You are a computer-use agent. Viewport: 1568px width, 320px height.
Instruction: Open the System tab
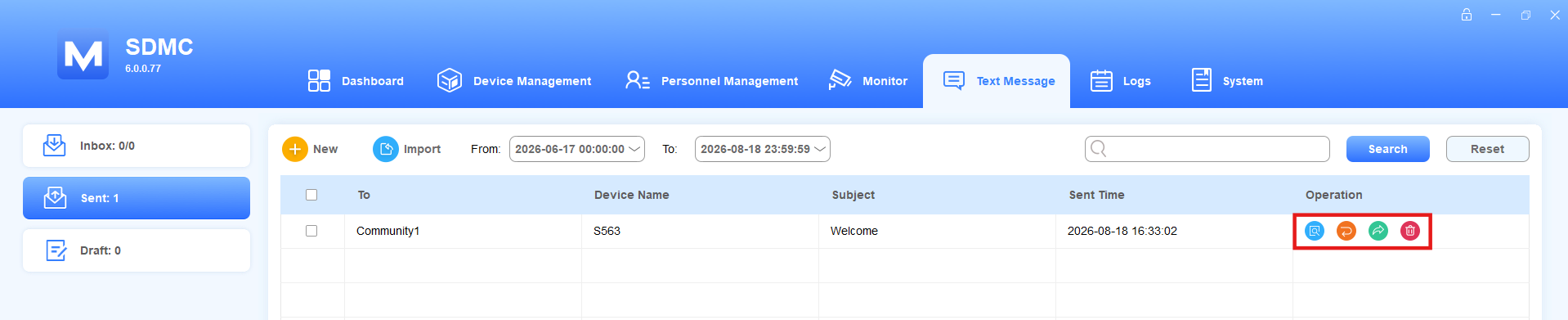coord(1227,80)
